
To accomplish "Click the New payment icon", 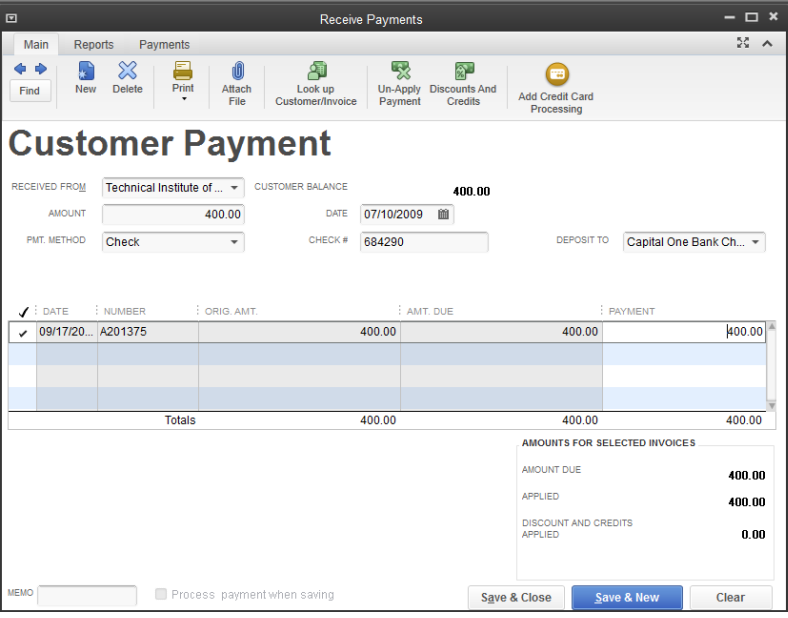I will [86, 71].
